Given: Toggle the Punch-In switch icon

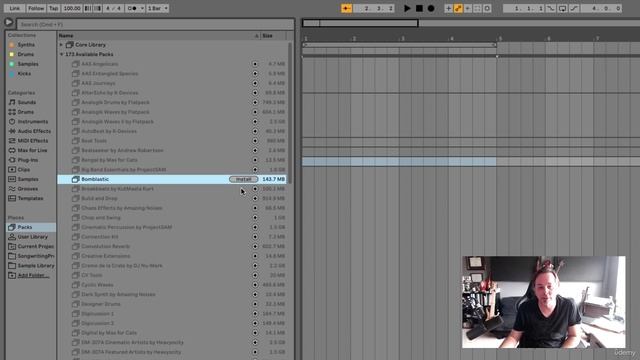Looking at the screenshot, I should click(551, 8).
